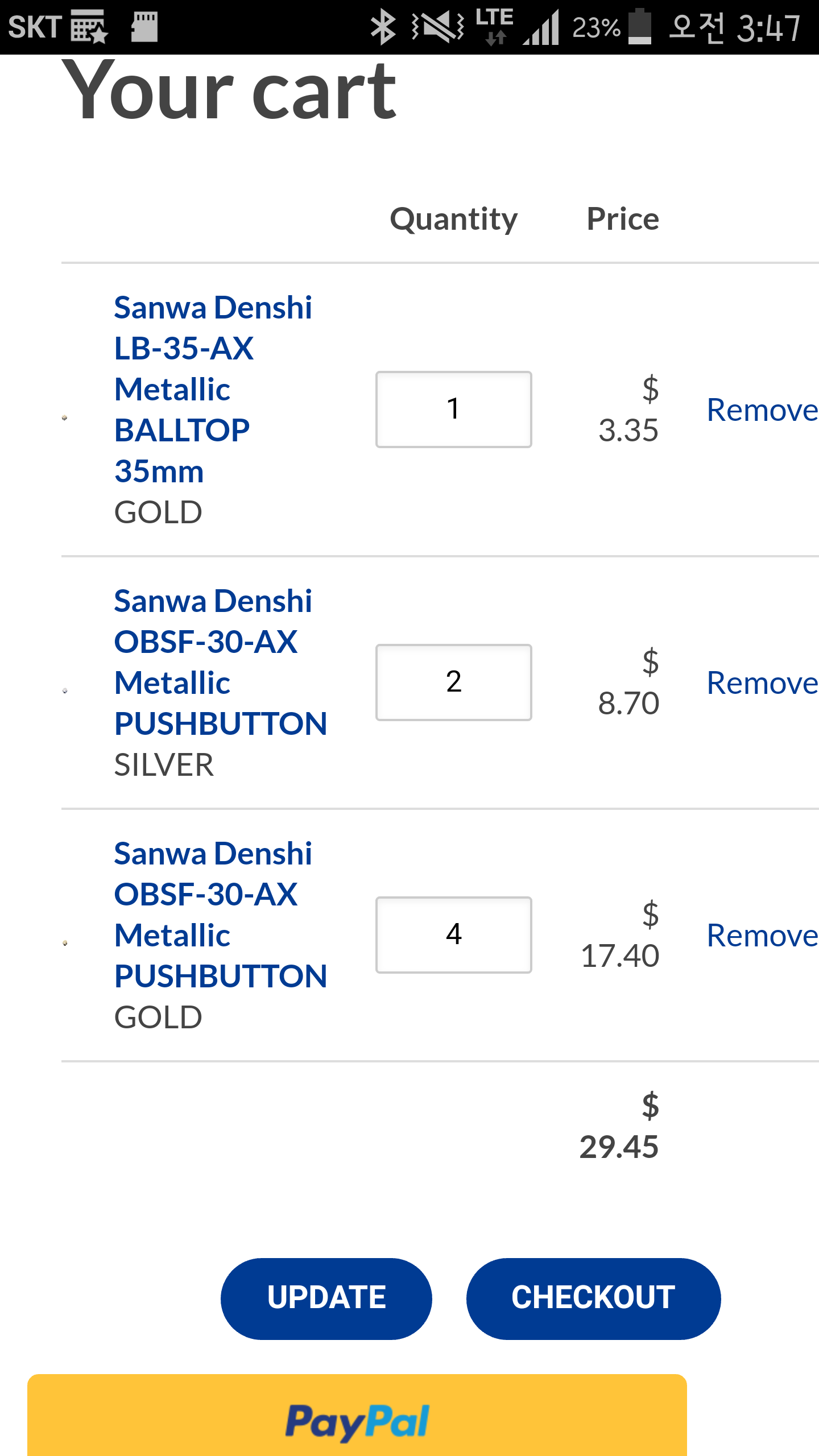Tap the silver pushbutton product thumbnail

pyautogui.click(x=65, y=690)
